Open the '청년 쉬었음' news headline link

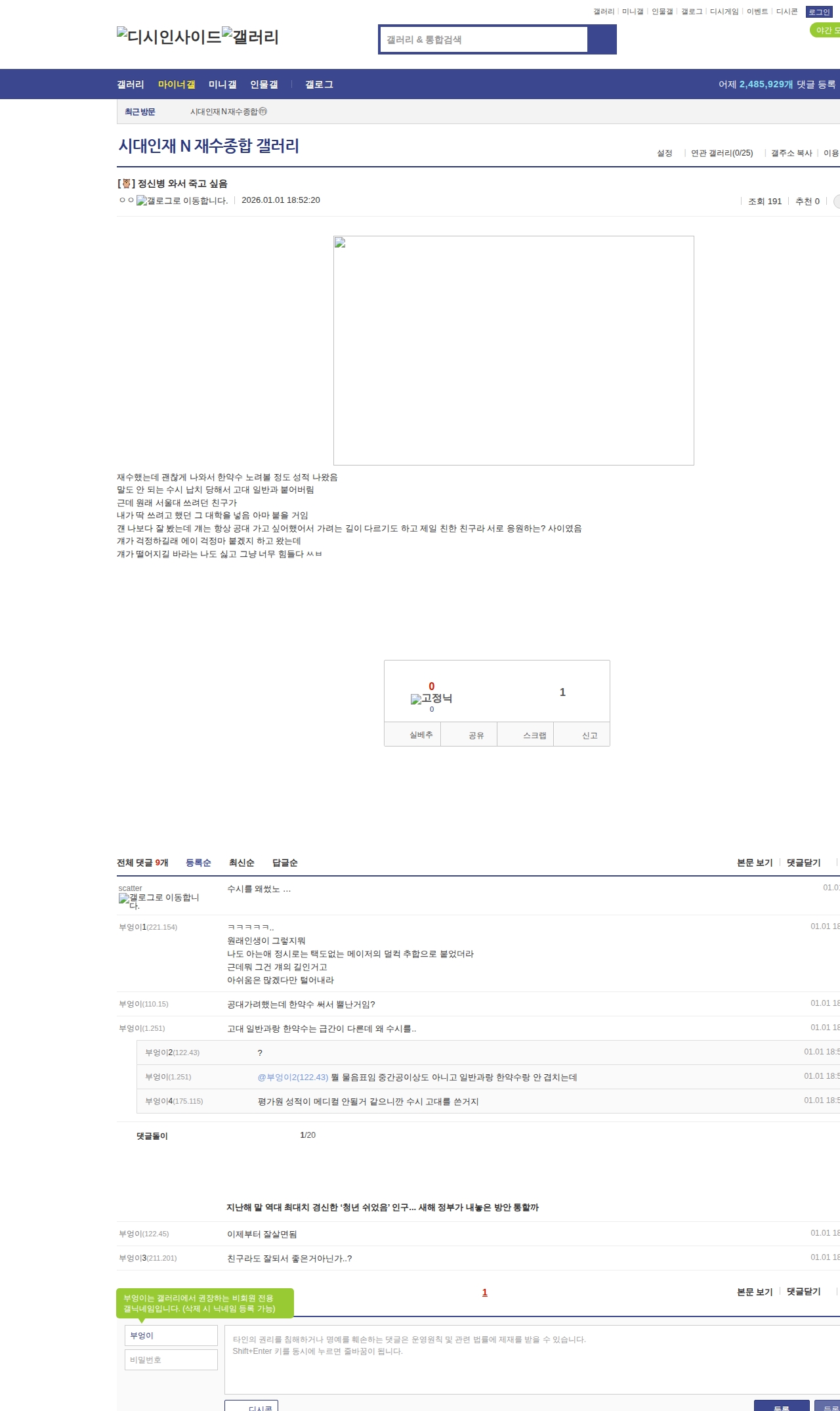(x=383, y=1207)
